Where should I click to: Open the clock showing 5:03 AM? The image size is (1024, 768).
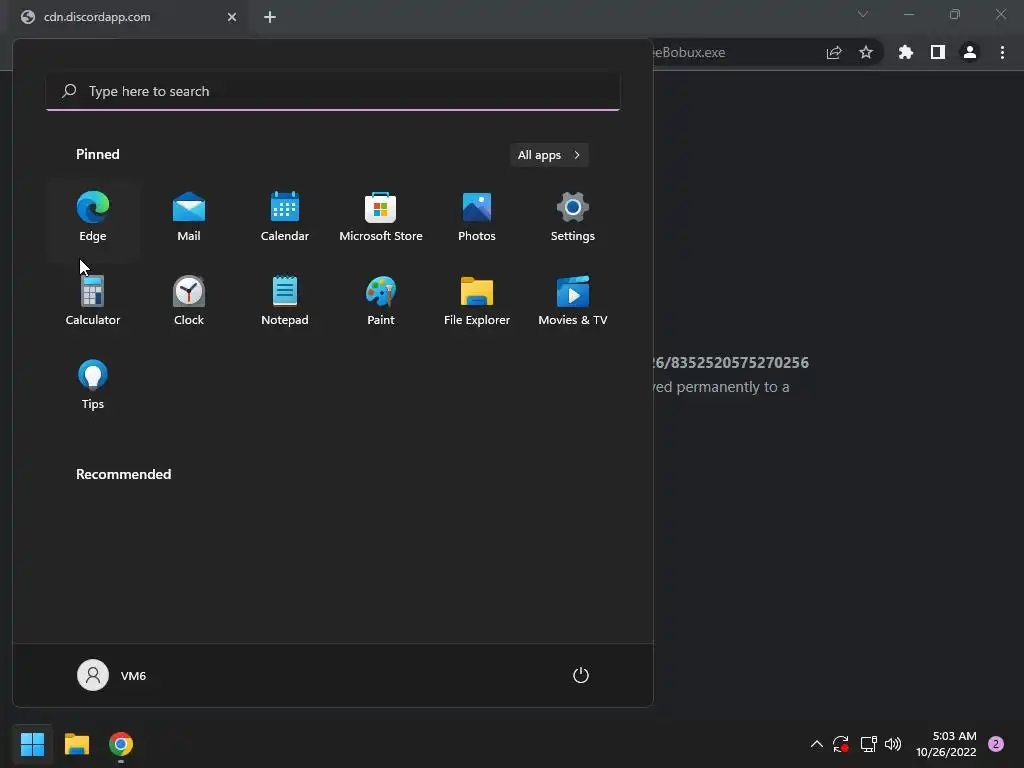tap(946, 744)
